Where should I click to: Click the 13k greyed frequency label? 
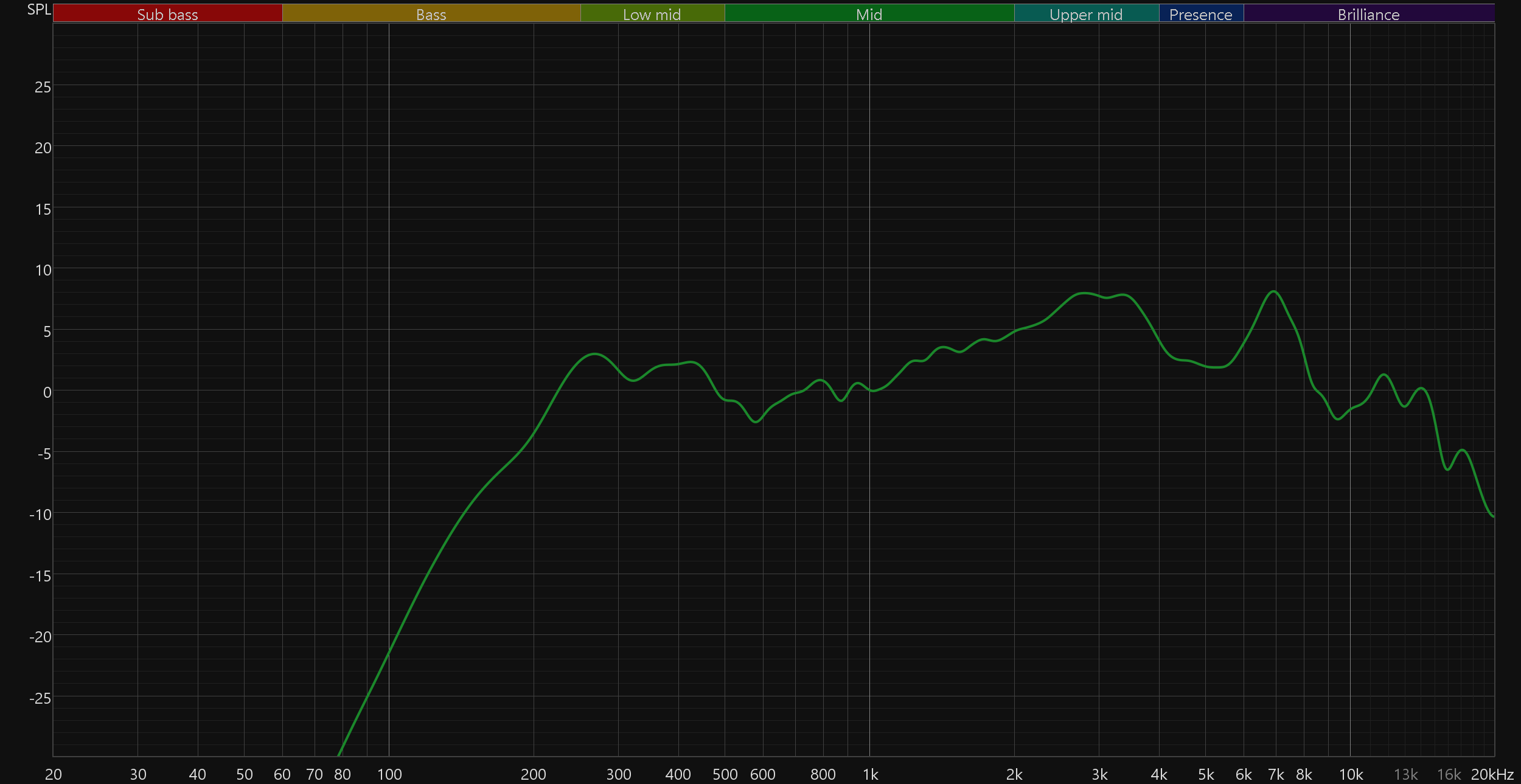tap(1405, 774)
